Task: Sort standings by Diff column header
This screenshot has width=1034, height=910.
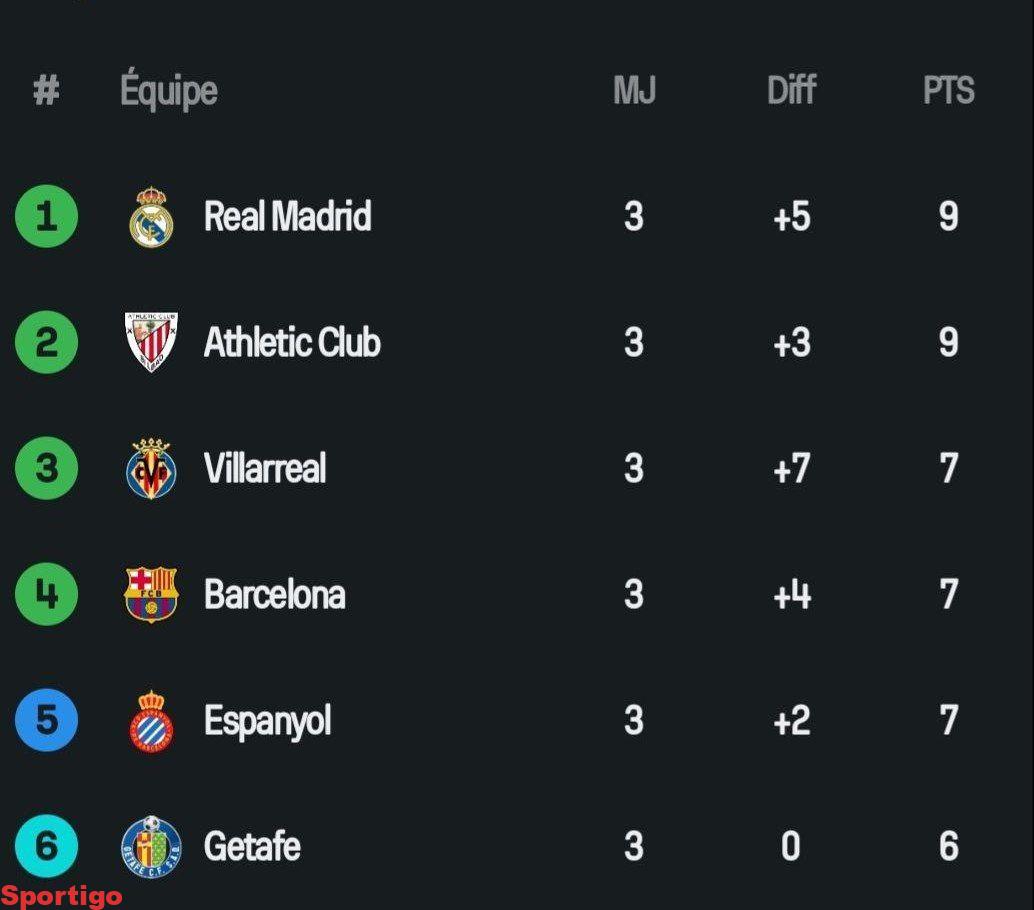Action: (791, 91)
